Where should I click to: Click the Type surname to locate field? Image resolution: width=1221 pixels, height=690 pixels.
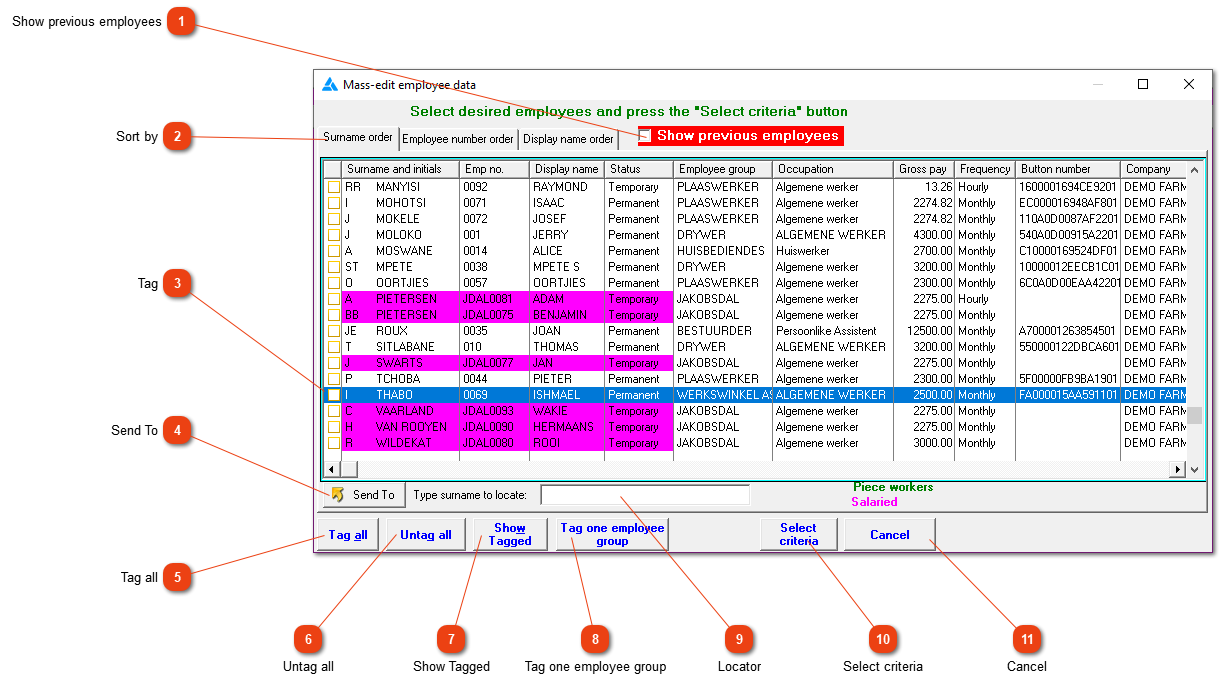click(645, 495)
